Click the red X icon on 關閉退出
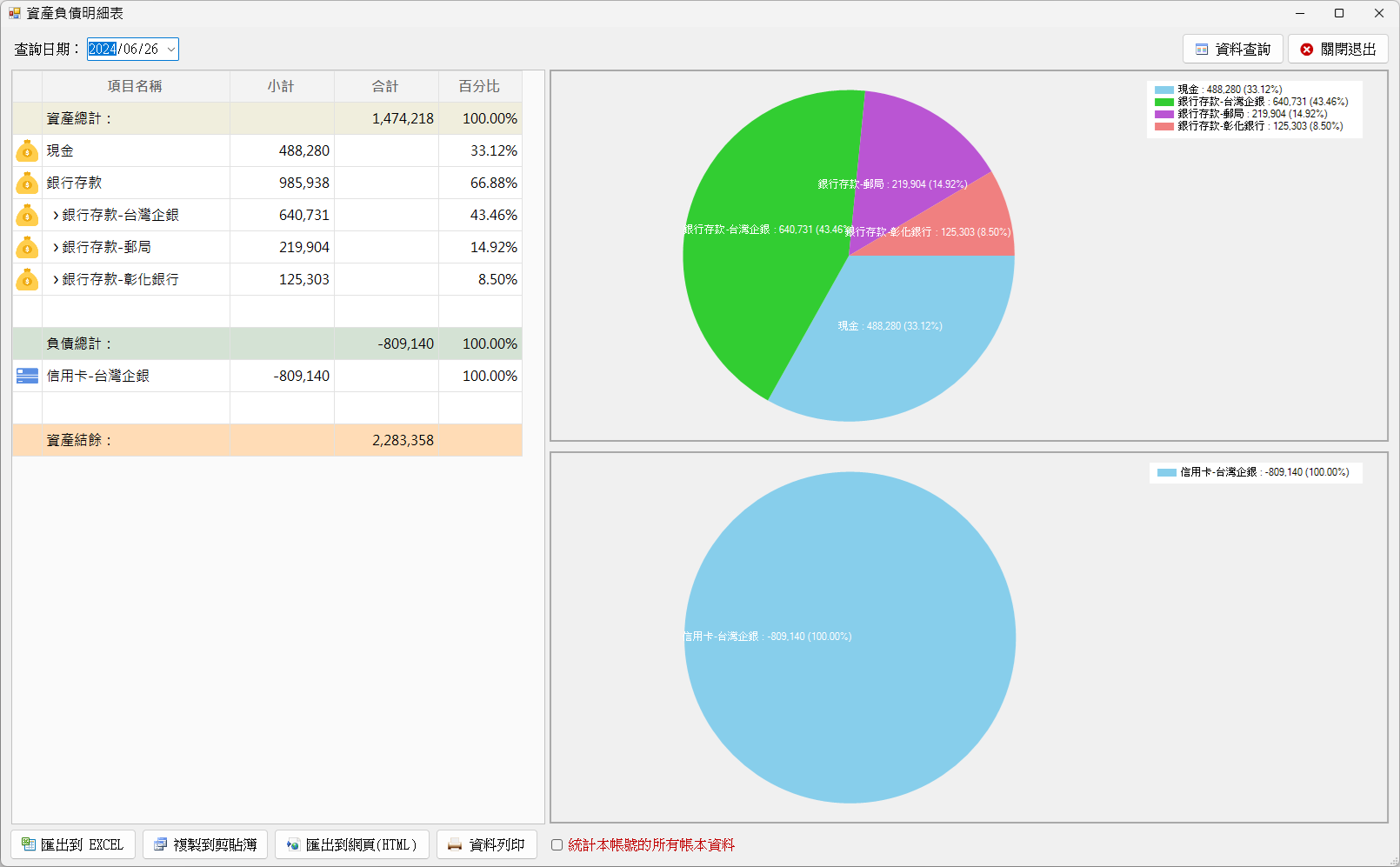Image resolution: width=1400 pixels, height=867 pixels. click(x=1306, y=50)
